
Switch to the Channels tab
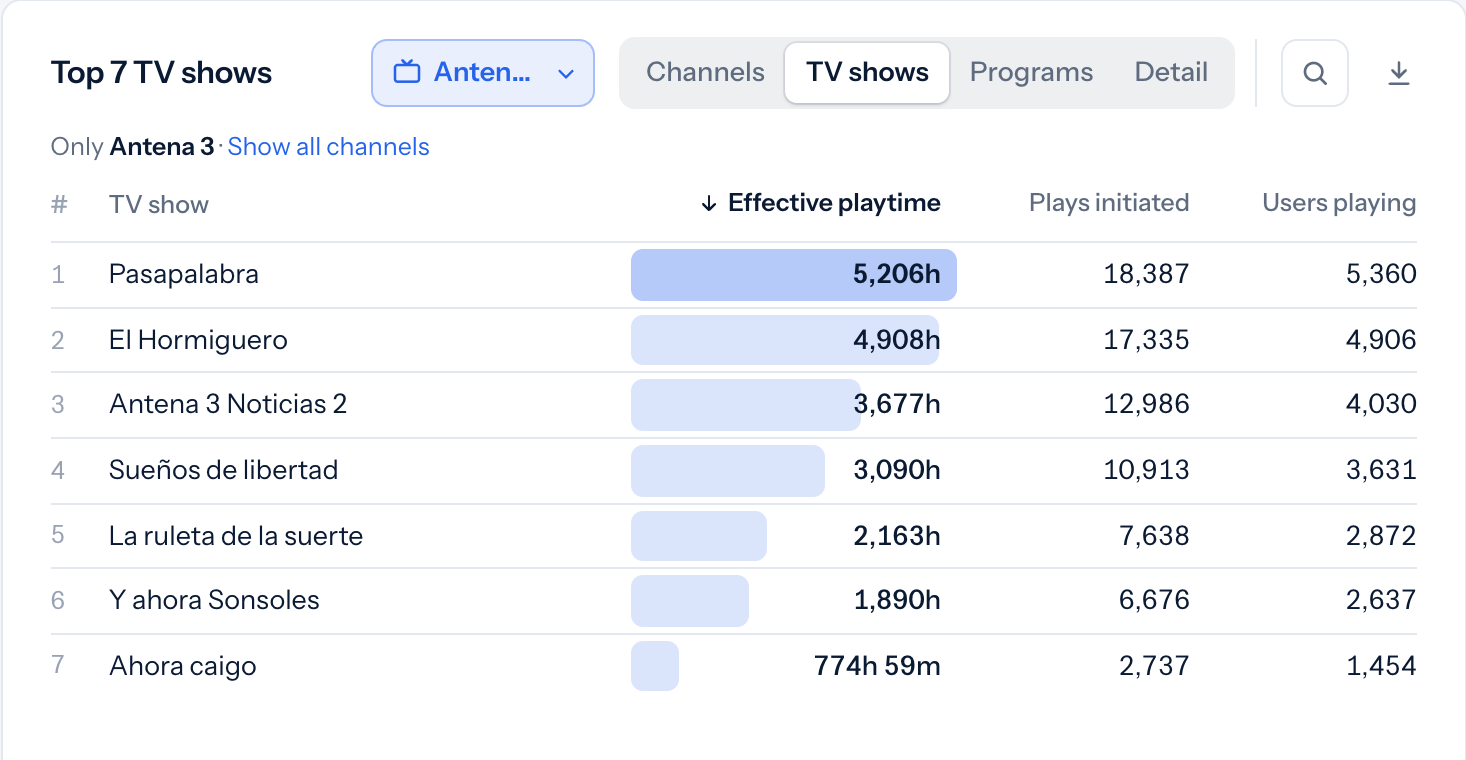[705, 73]
